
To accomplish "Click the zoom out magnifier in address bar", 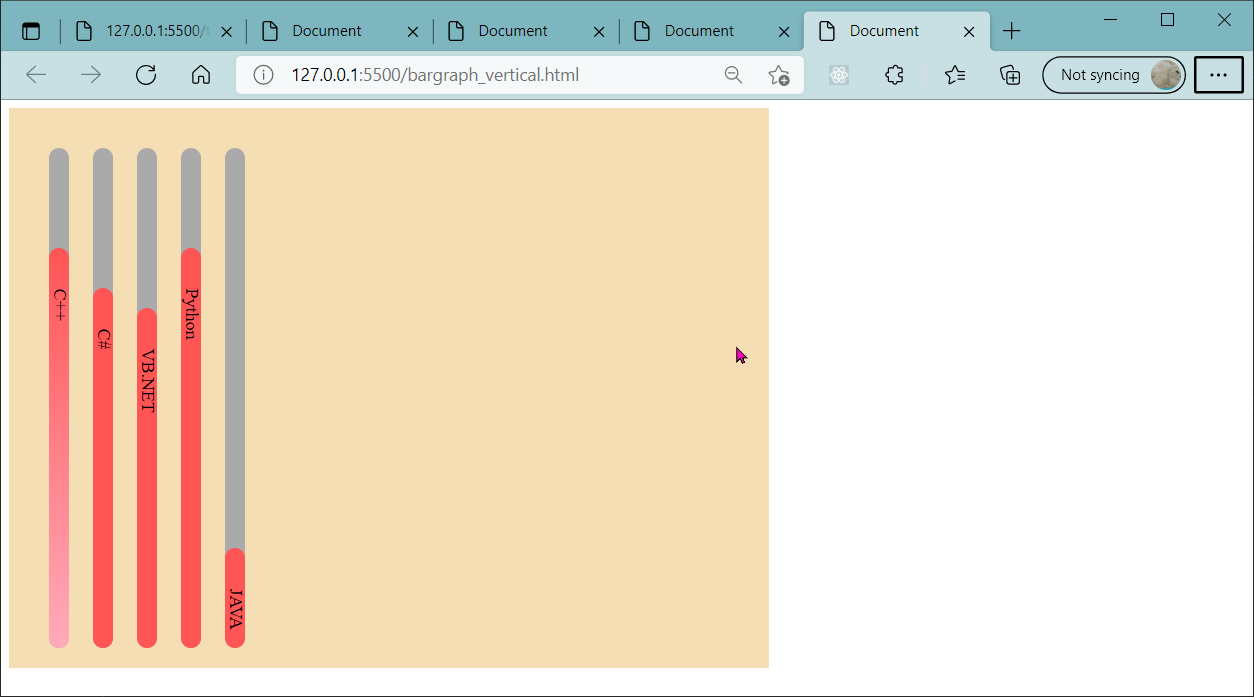I will (733, 75).
